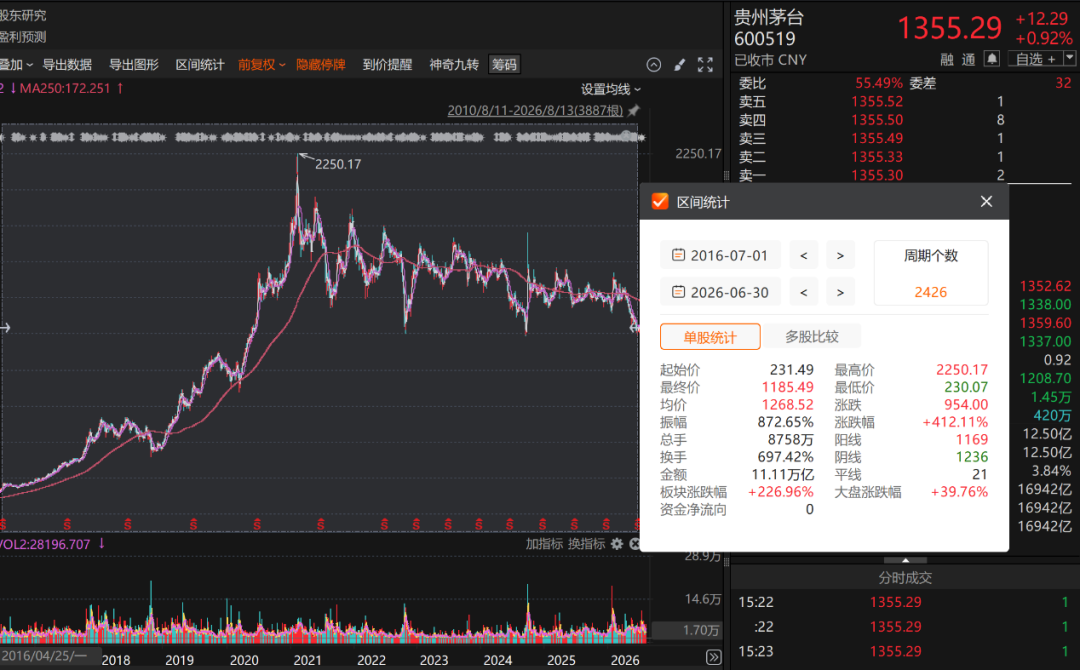Click 融 margin trading marker
This screenshot has height=670, width=1080.
click(x=947, y=60)
